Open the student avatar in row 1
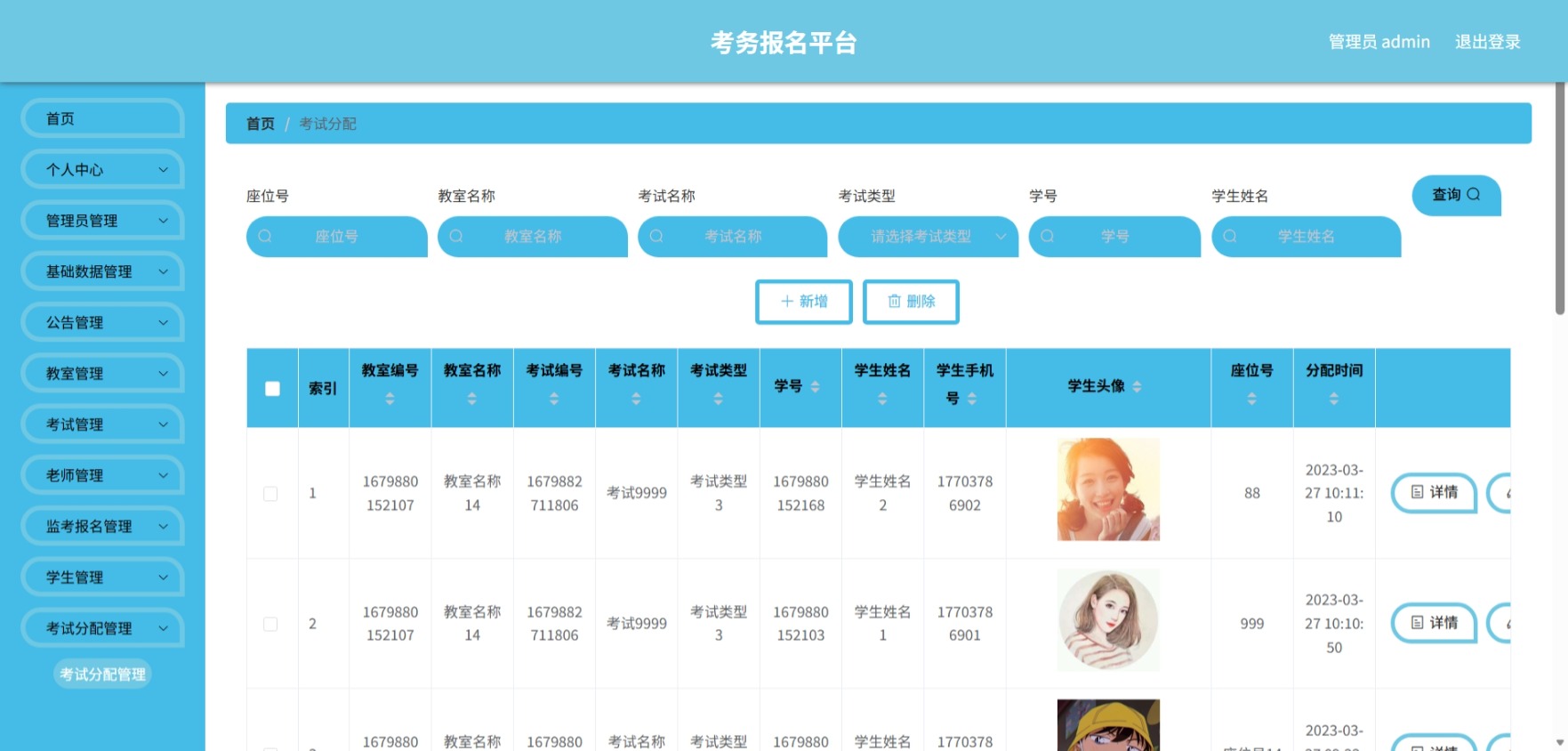 pyautogui.click(x=1108, y=489)
